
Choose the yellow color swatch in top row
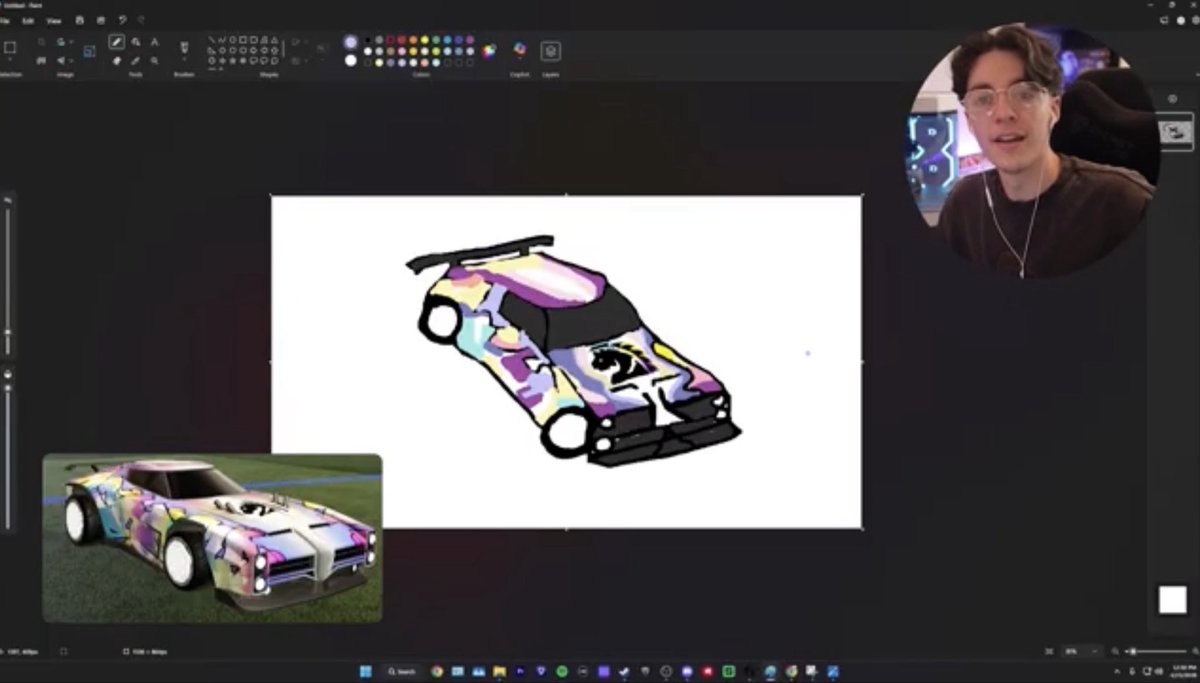pyautogui.click(x=424, y=40)
